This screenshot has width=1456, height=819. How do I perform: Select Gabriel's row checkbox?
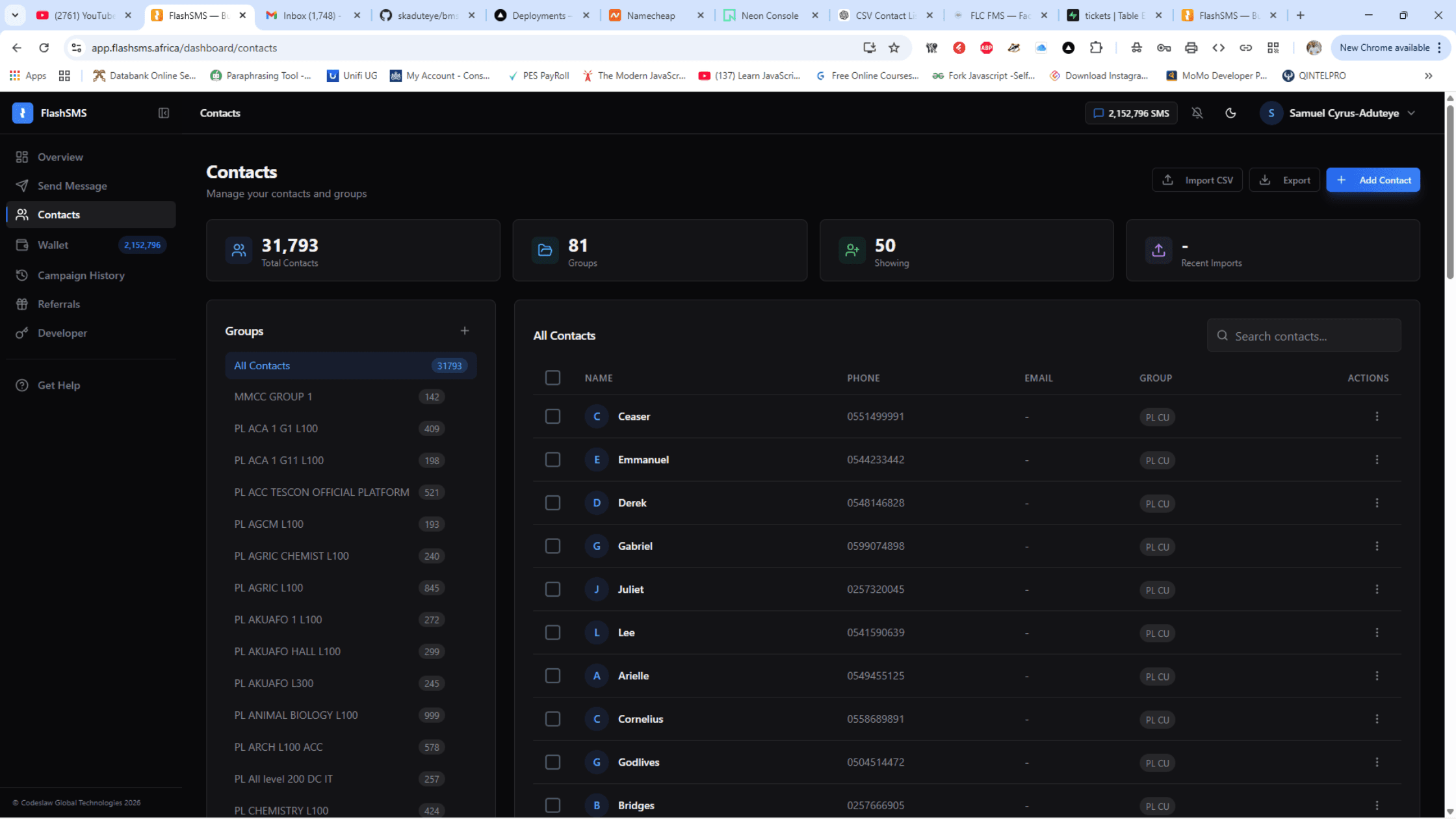552,546
